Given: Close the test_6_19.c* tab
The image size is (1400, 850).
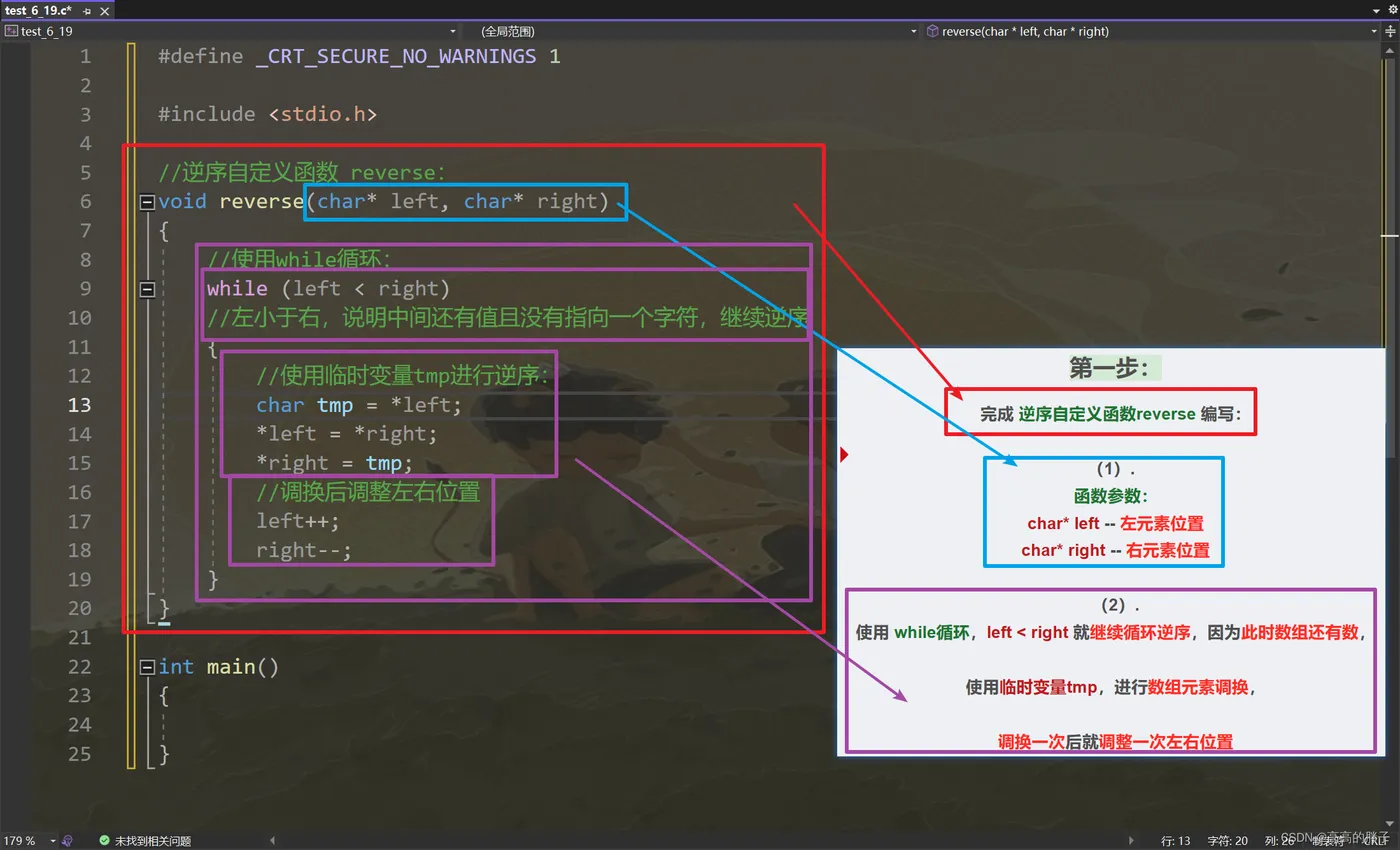Looking at the screenshot, I should pos(103,10).
